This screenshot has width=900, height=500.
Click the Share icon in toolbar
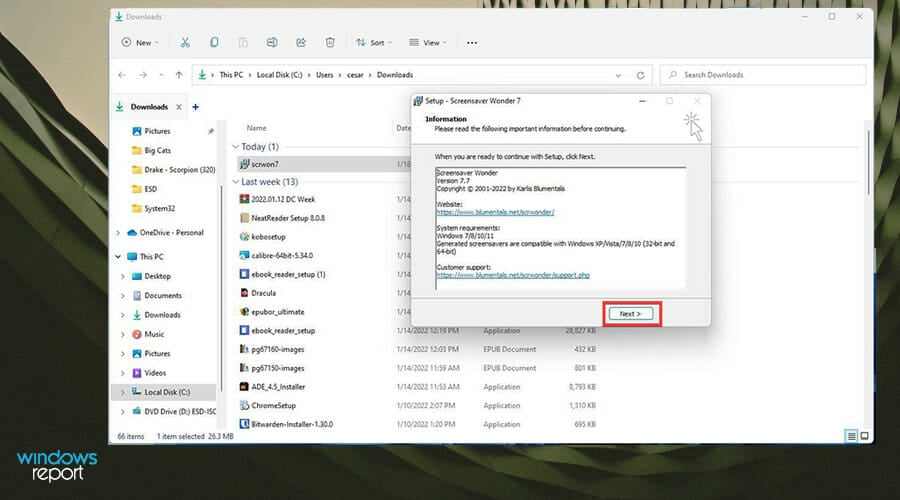(x=300, y=43)
